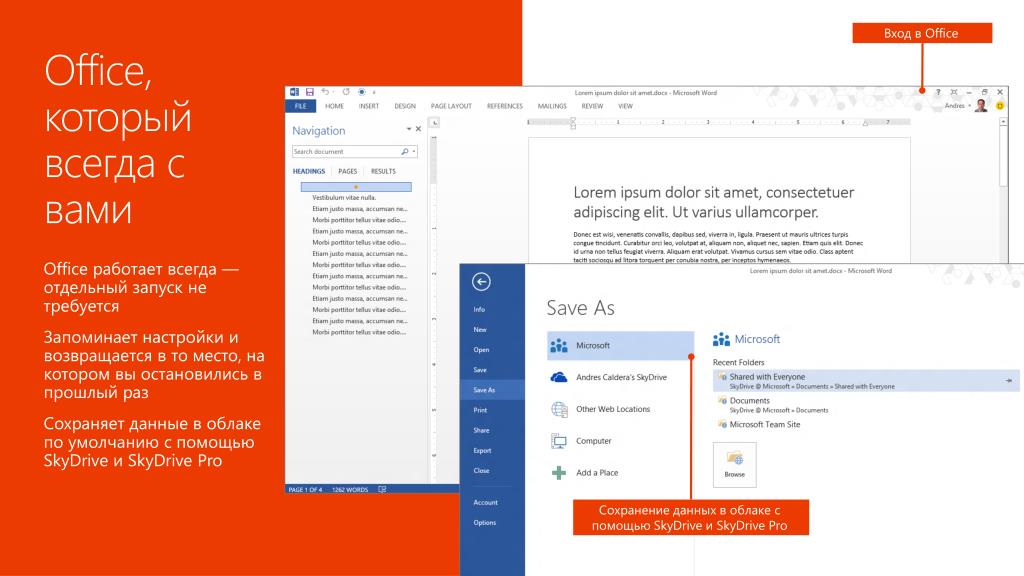This screenshot has width=1024, height=576.
Task: Choose Export in Backstage menu
Action: [482, 451]
